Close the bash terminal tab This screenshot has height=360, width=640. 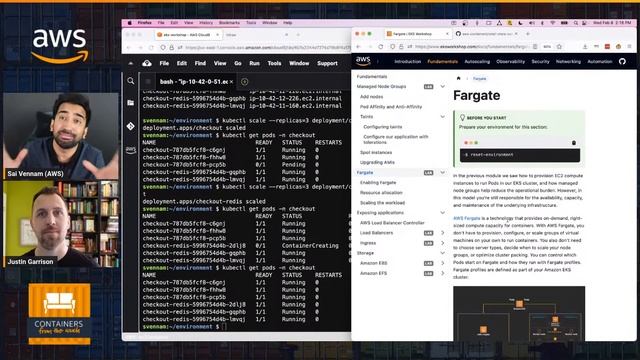click(x=231, y=82)
